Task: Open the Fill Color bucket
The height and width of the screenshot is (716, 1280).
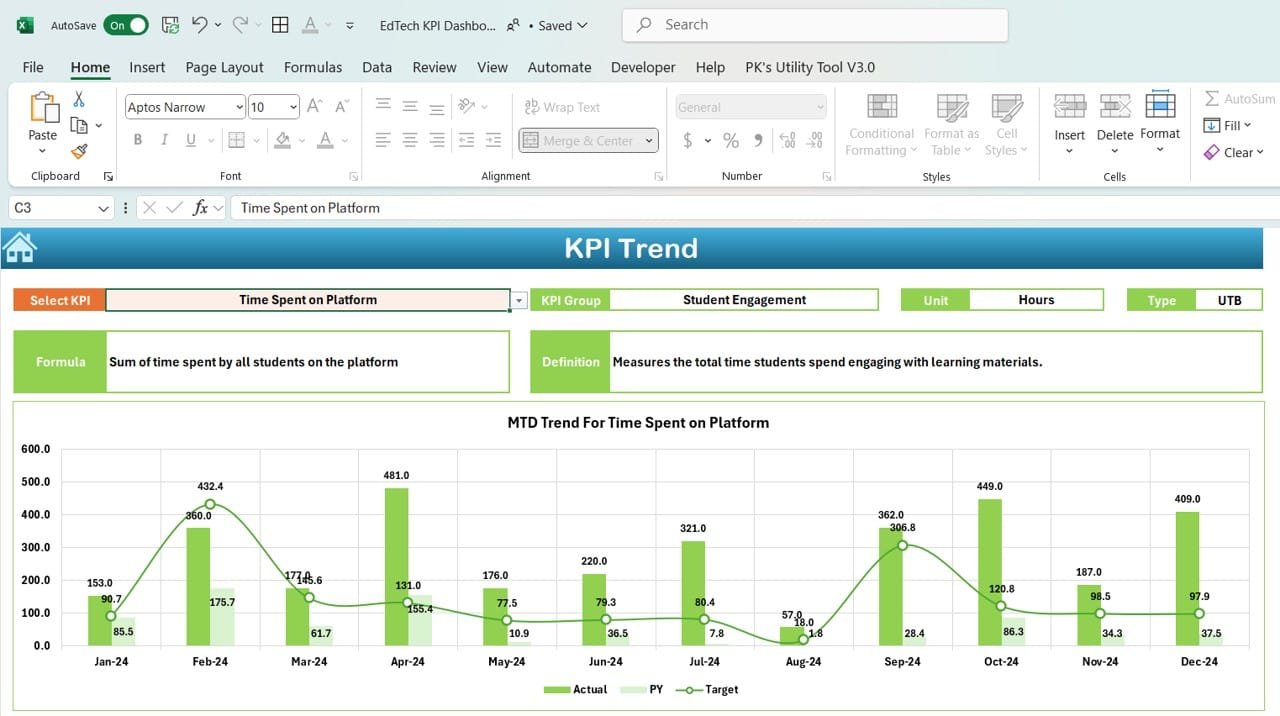Action: click(283, 140)
